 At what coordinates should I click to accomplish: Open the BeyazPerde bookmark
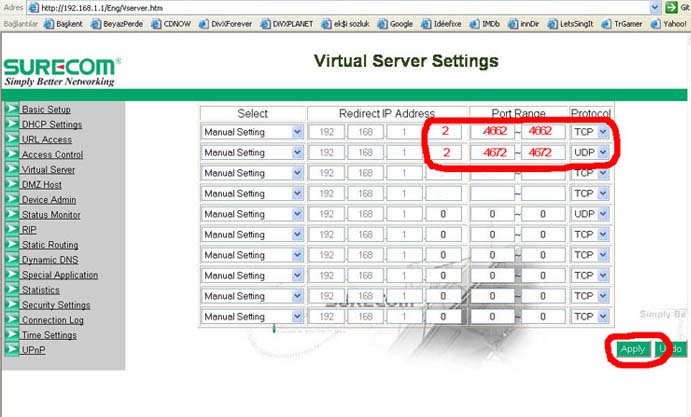117,24
